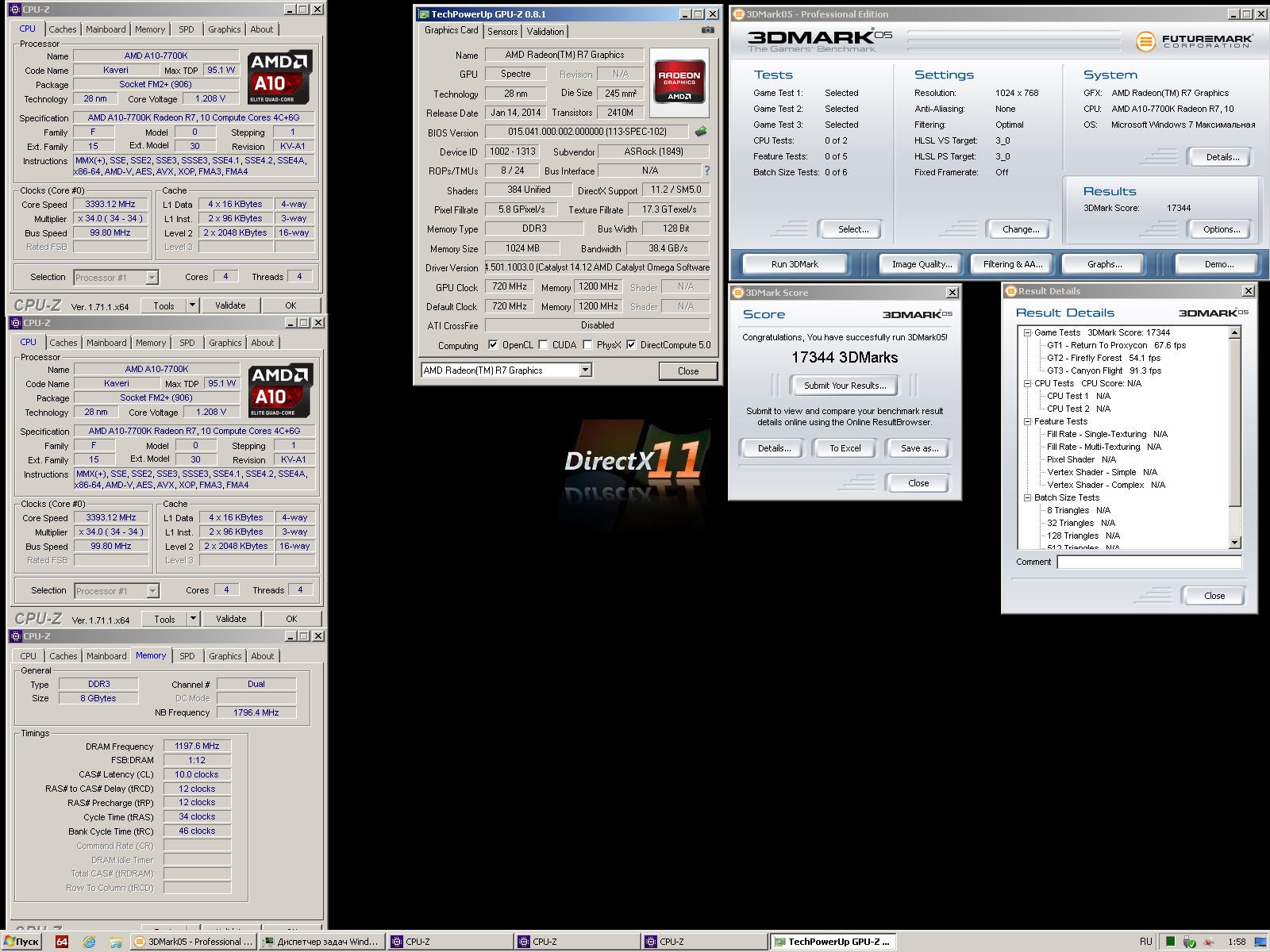Collapse the Game Tests tree node
The height and width of the screenshot is (952, 1270).
pyautogui.click(x=1027, y=333)
